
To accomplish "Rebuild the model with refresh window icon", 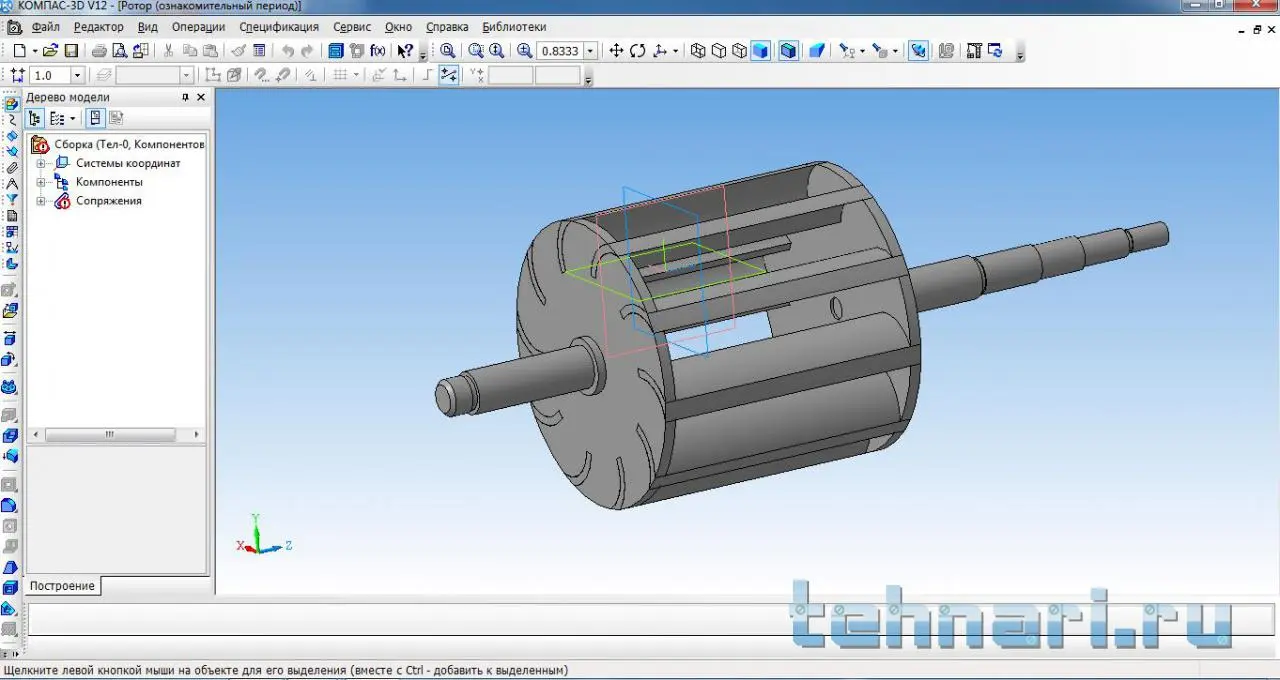I will [x=994, y=50].
